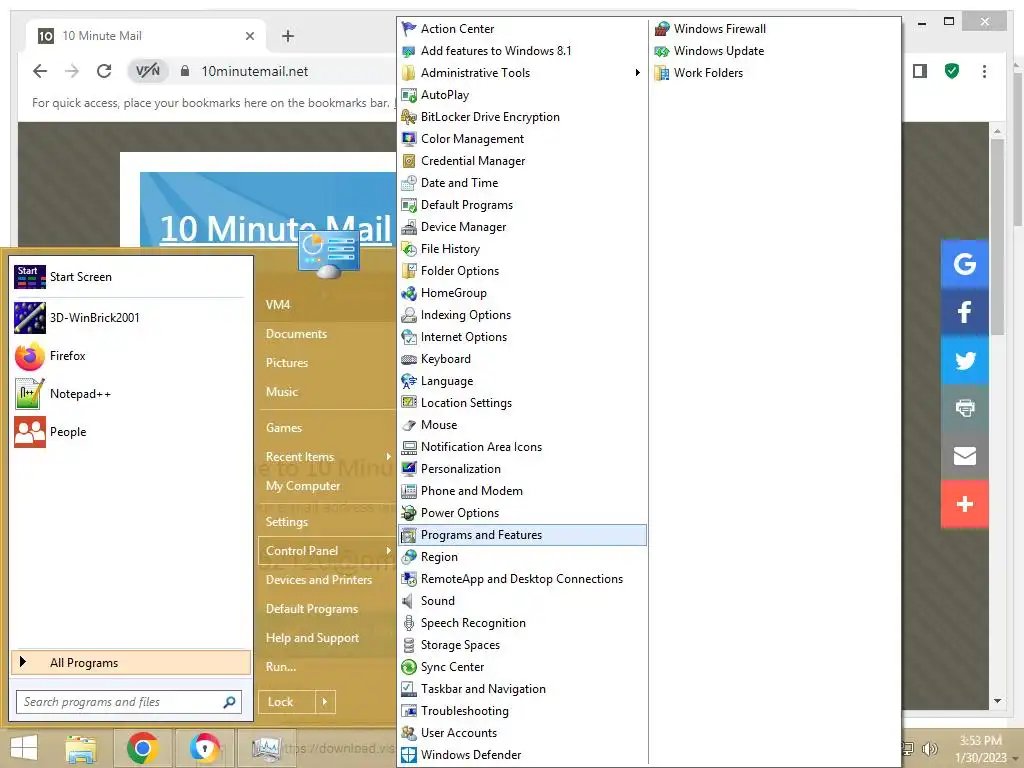Click the Search programs and files field
This screenshot has width=1024, height=768.
(x=129, y=702)
